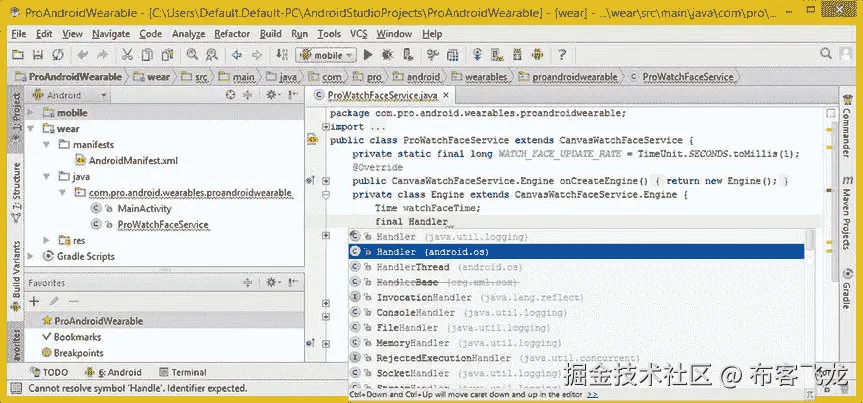Screen dimensions: 863x403
Task: Click the Find magnifier icon
Action: click(x=192, y=55)
